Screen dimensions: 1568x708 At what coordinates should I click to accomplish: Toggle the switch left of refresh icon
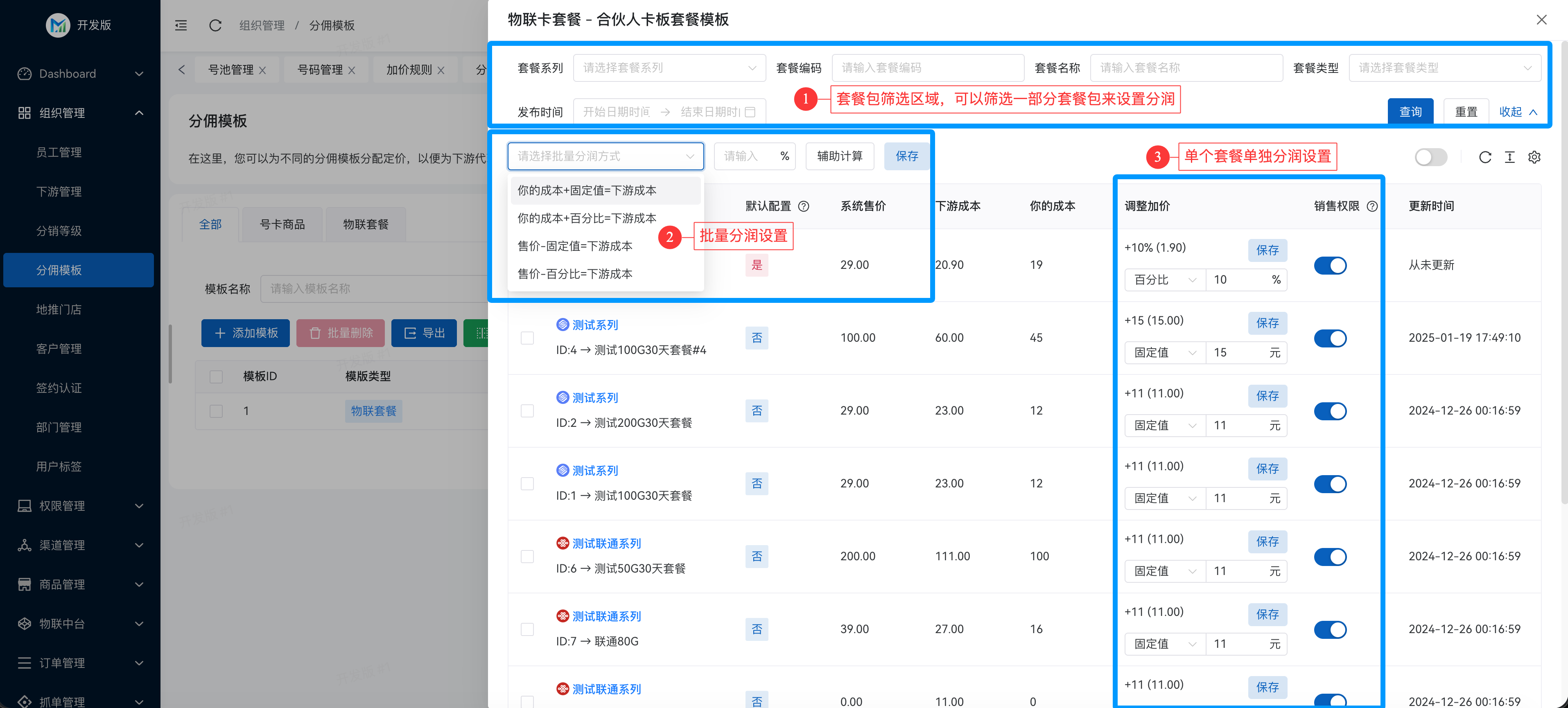click(x=1430, y=157)
